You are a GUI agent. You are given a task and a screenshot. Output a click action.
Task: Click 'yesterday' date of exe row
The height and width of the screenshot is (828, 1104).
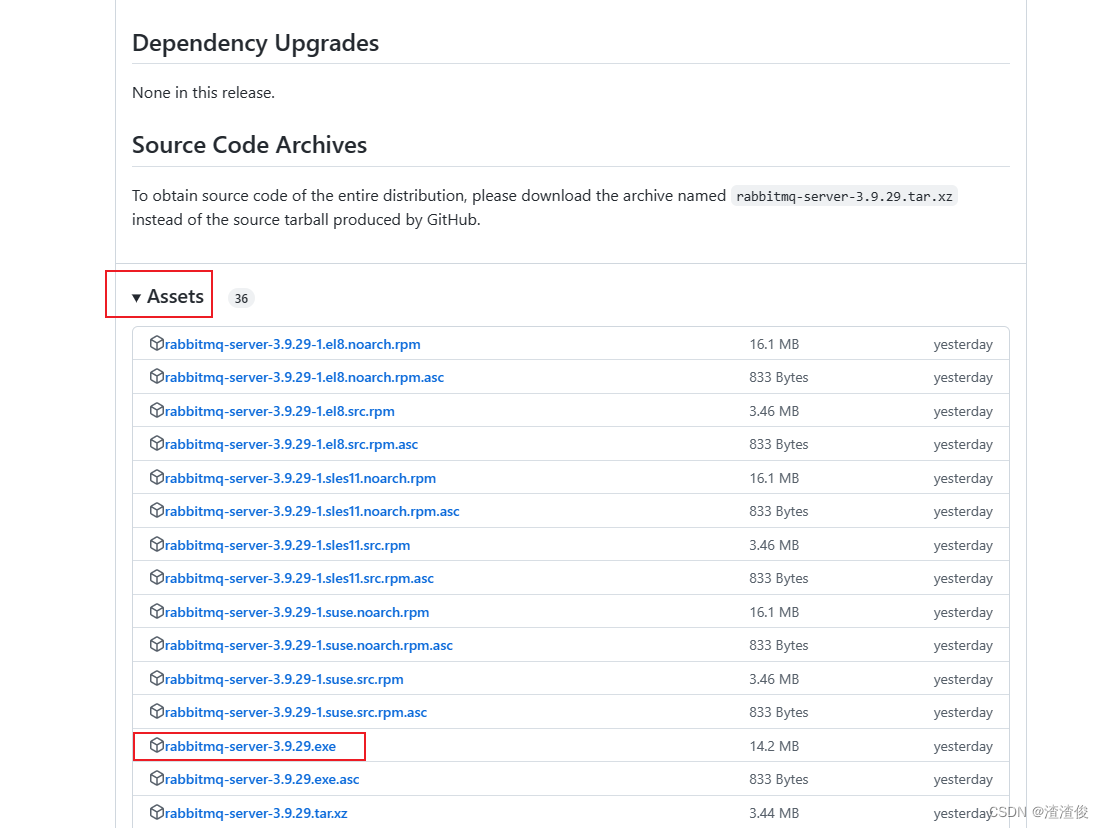pyautogui.click(x=963, y=746)
